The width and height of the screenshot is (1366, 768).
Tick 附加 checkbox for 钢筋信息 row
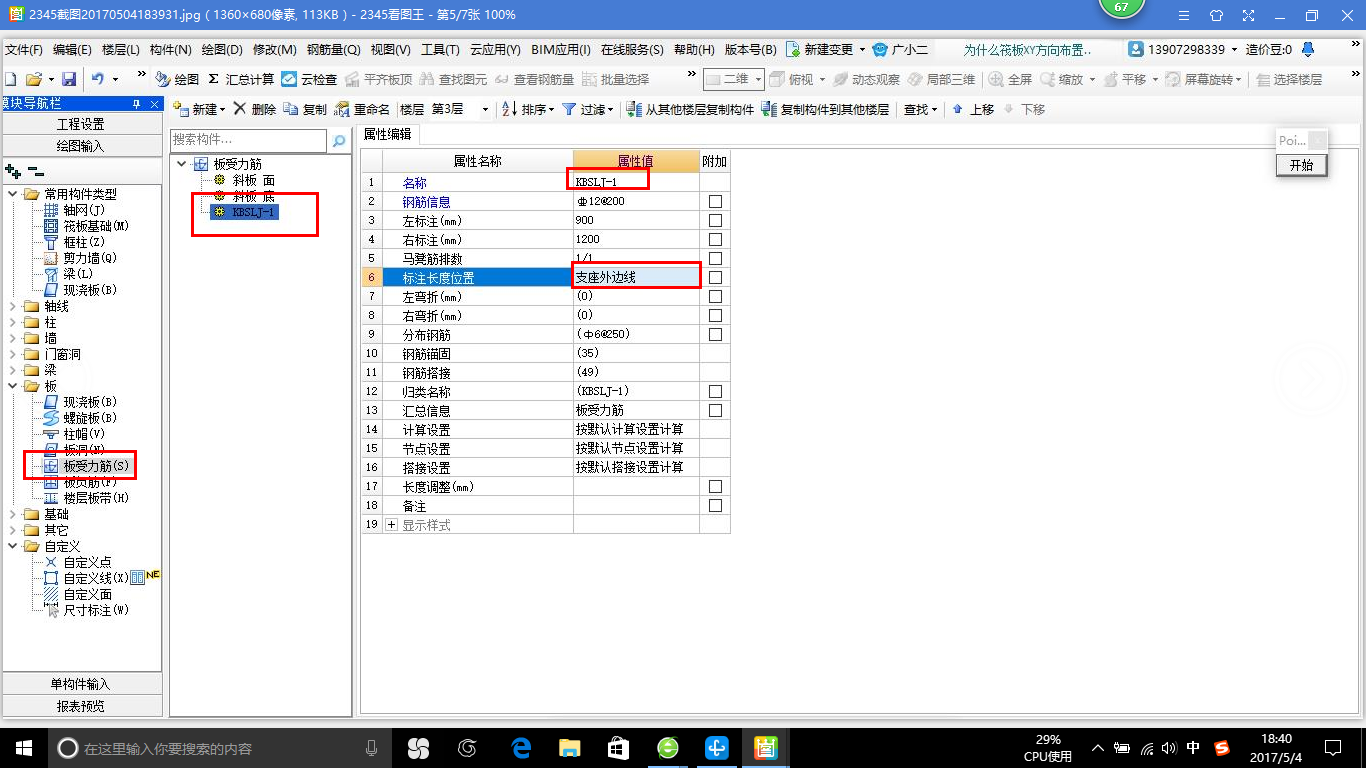point(715,201)
